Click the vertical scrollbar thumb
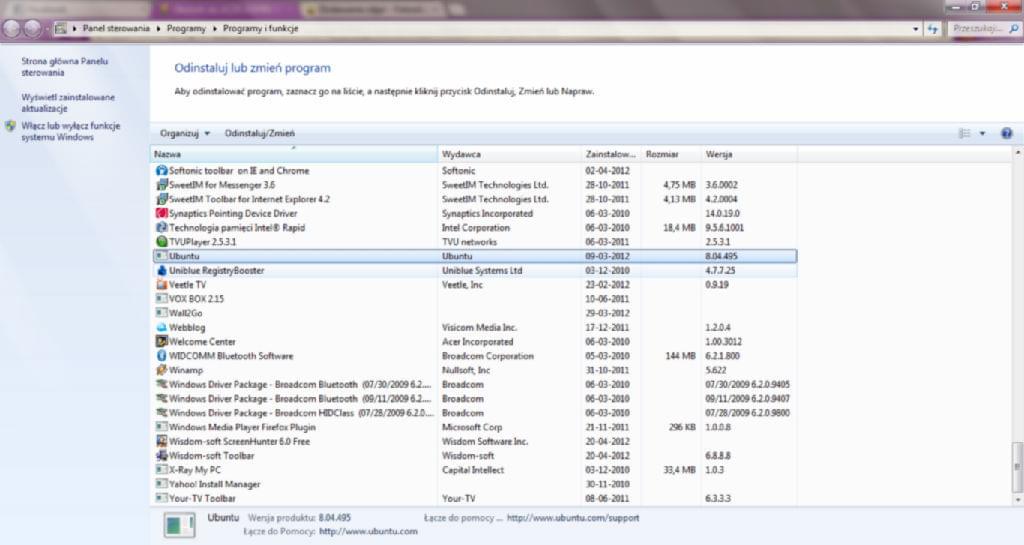 (1017, 467)
